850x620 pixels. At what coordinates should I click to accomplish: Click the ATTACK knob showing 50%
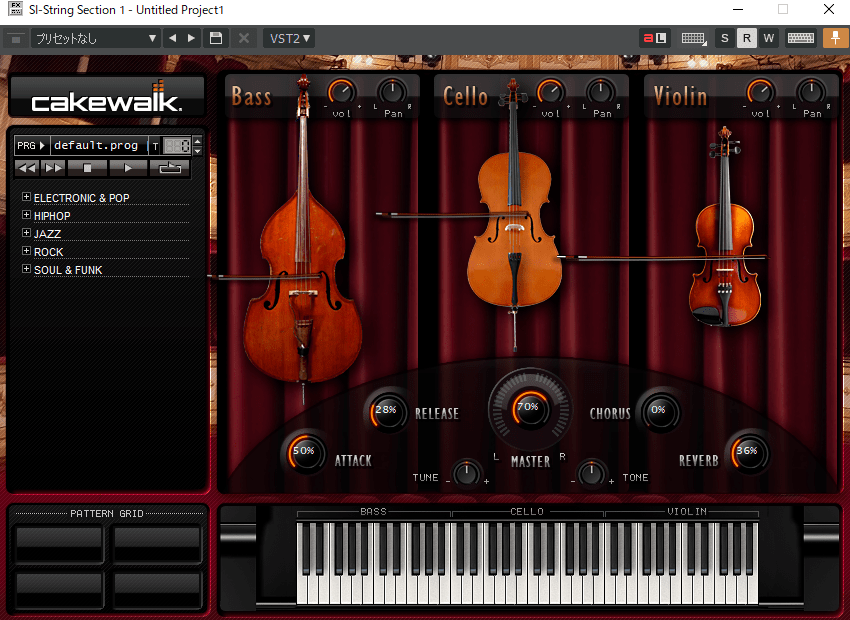(x=305, y=452)
